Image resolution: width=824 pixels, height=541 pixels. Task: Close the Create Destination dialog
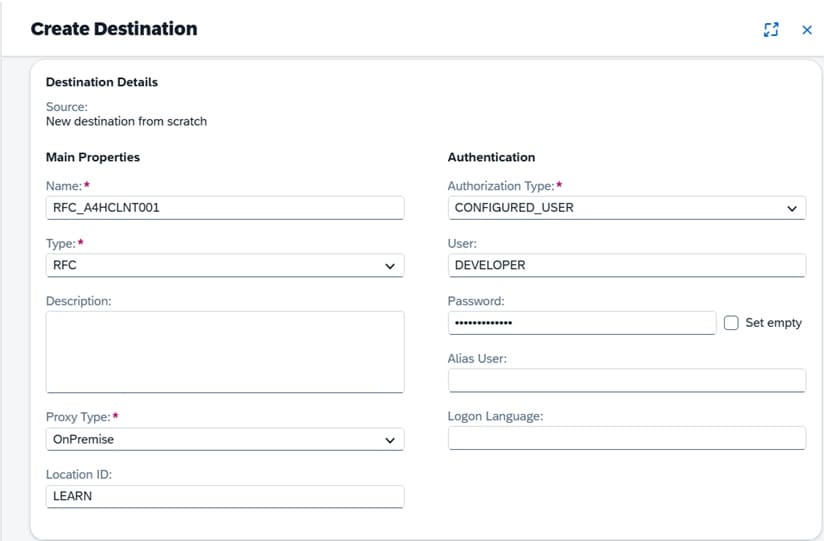[807, 30]
